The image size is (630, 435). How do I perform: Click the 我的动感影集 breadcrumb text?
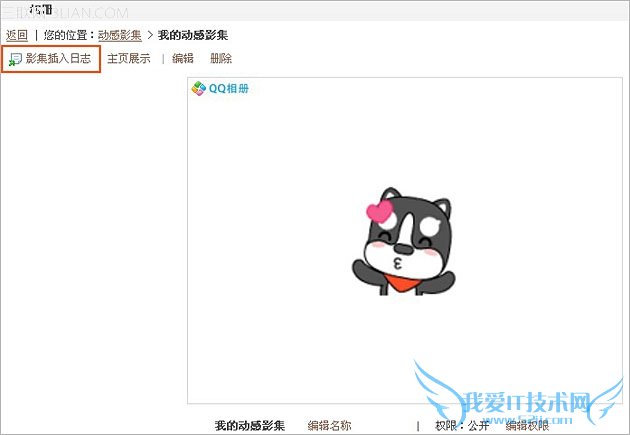[x=193, y=35]
